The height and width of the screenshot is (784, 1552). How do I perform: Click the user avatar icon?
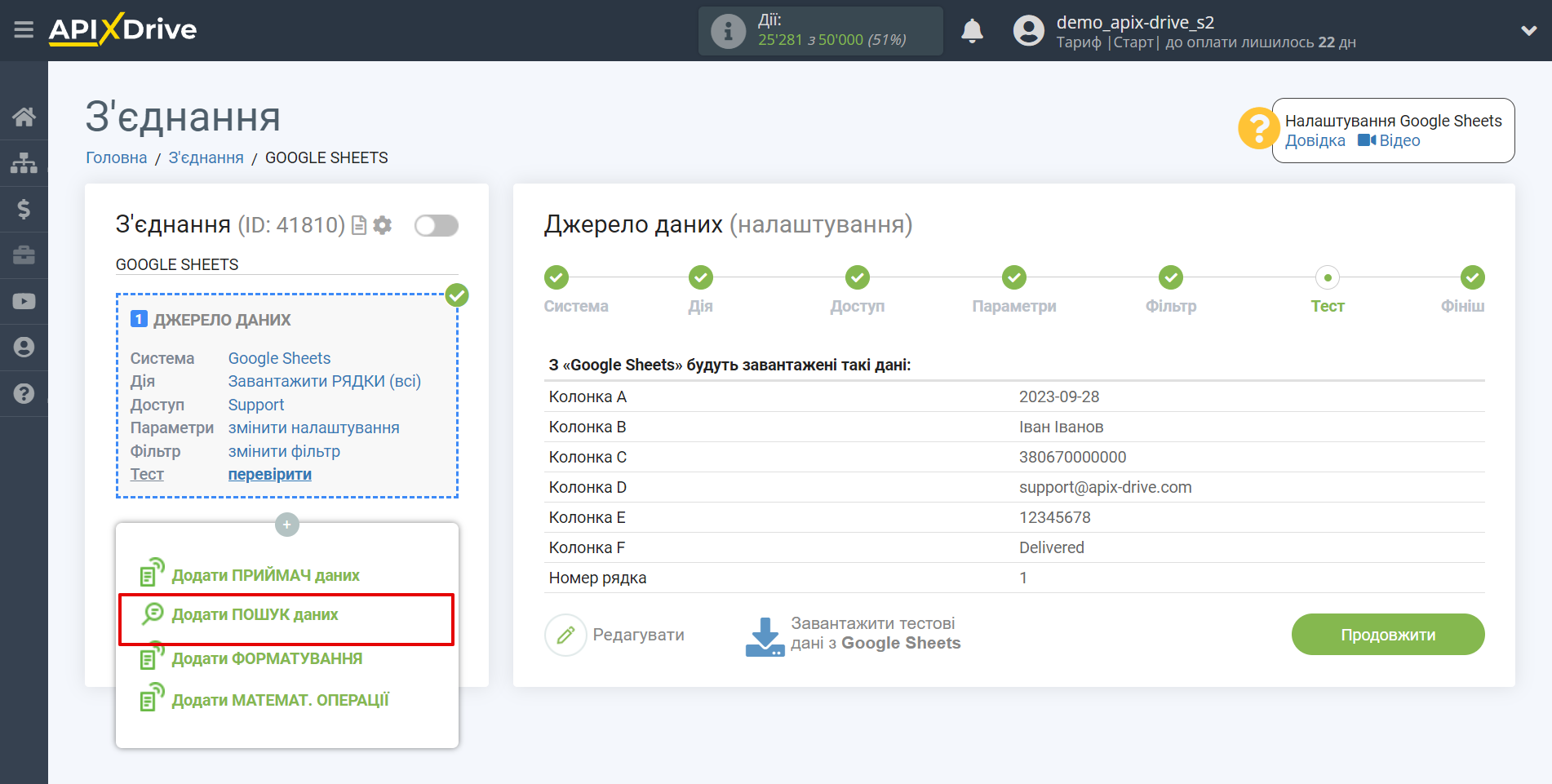click(x=1028, y=31)
